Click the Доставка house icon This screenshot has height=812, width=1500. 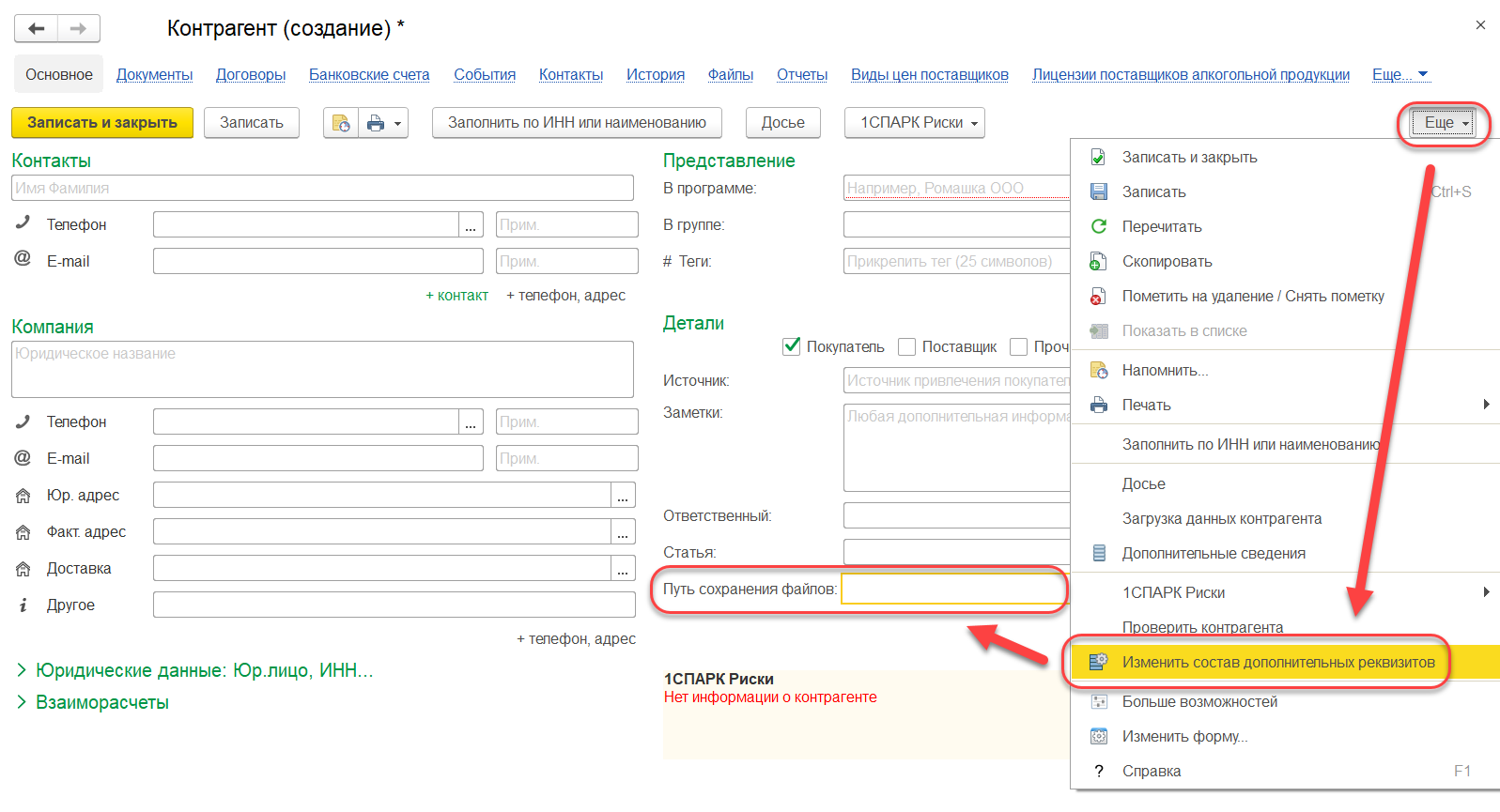pyautogui.click(x=23, y=568)
